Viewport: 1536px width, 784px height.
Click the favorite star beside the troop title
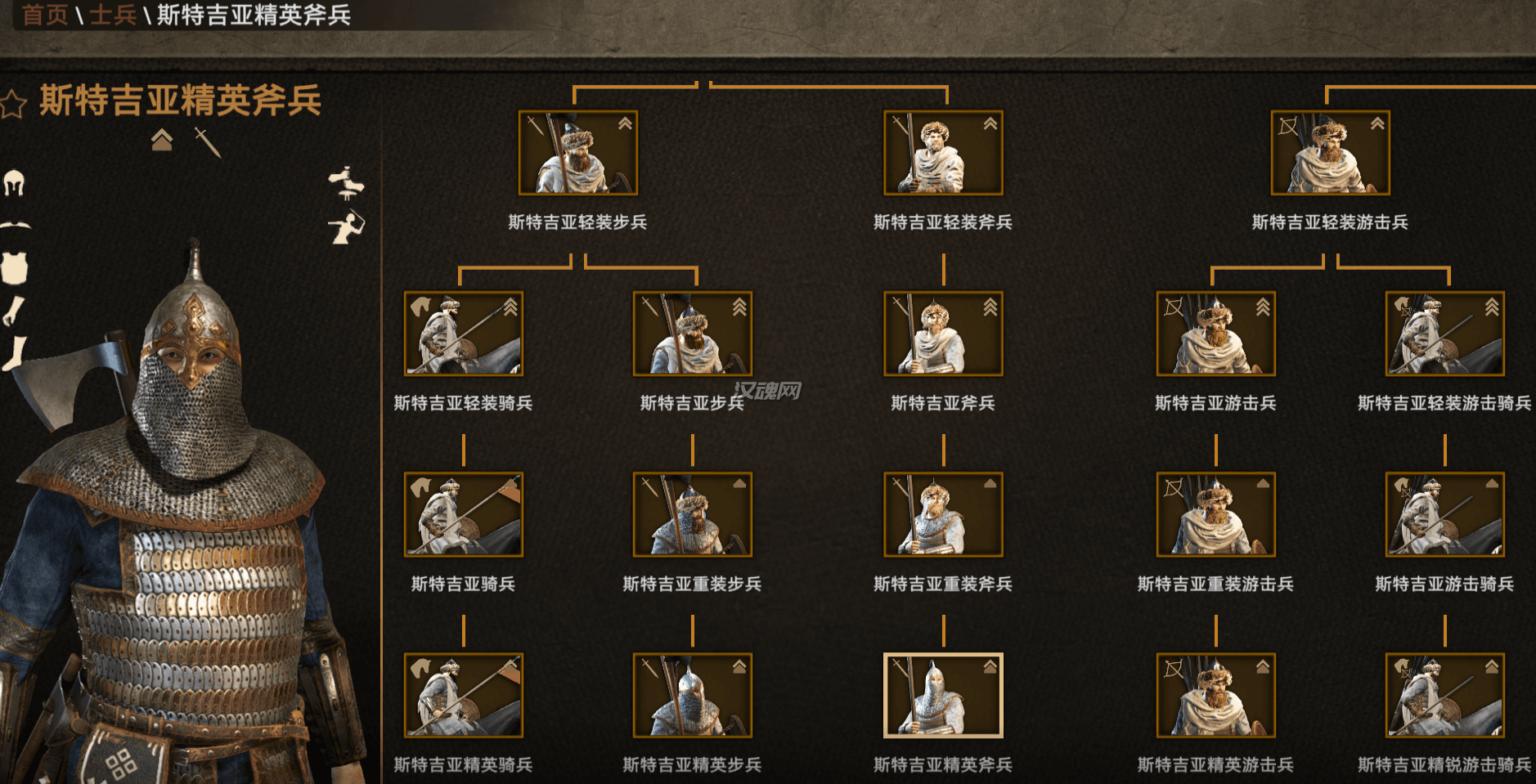point(13,104)
